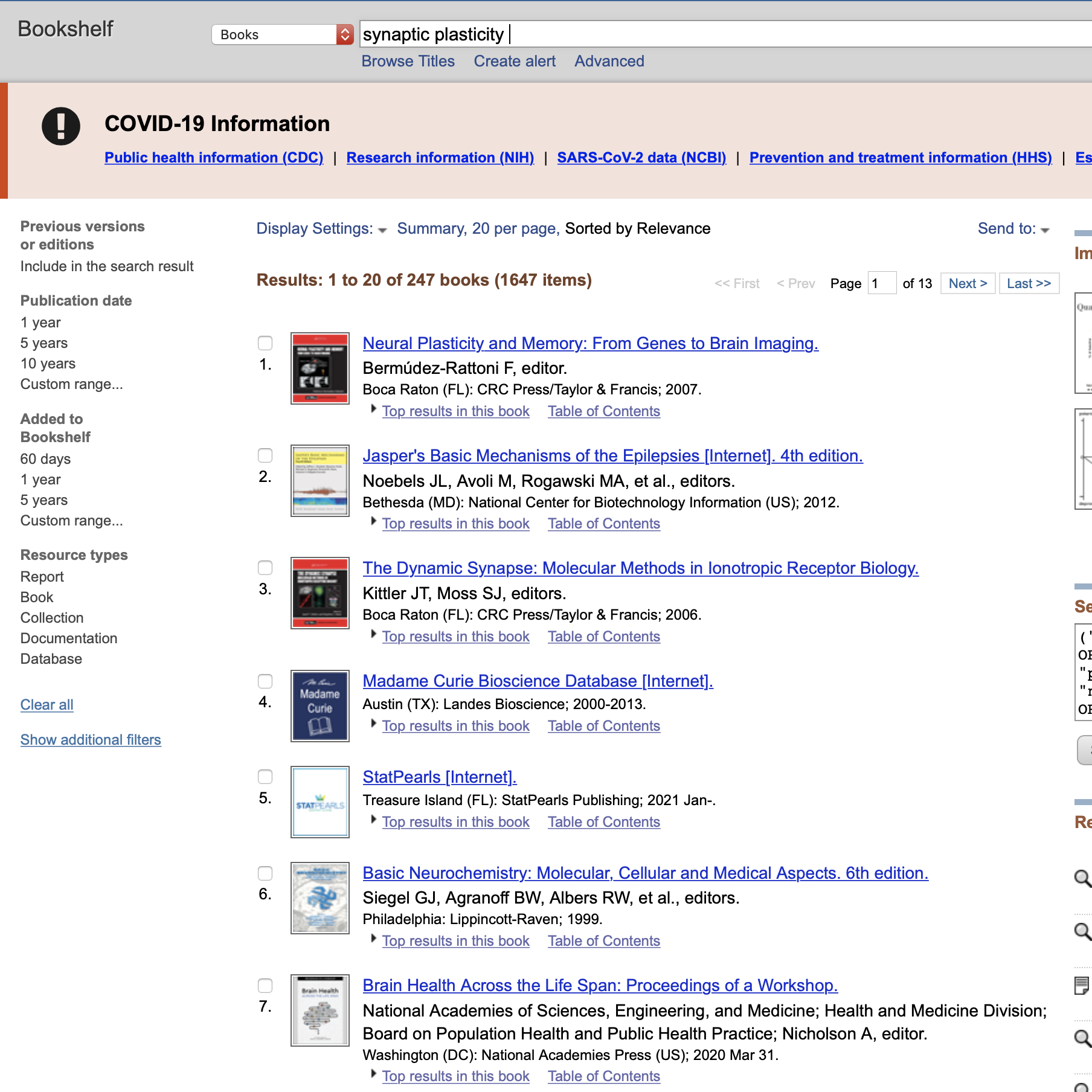The height and width of the screenshot is (1092, 1092).
Task: Check the box for result 7 Brain Health
Action: point(265,986)
